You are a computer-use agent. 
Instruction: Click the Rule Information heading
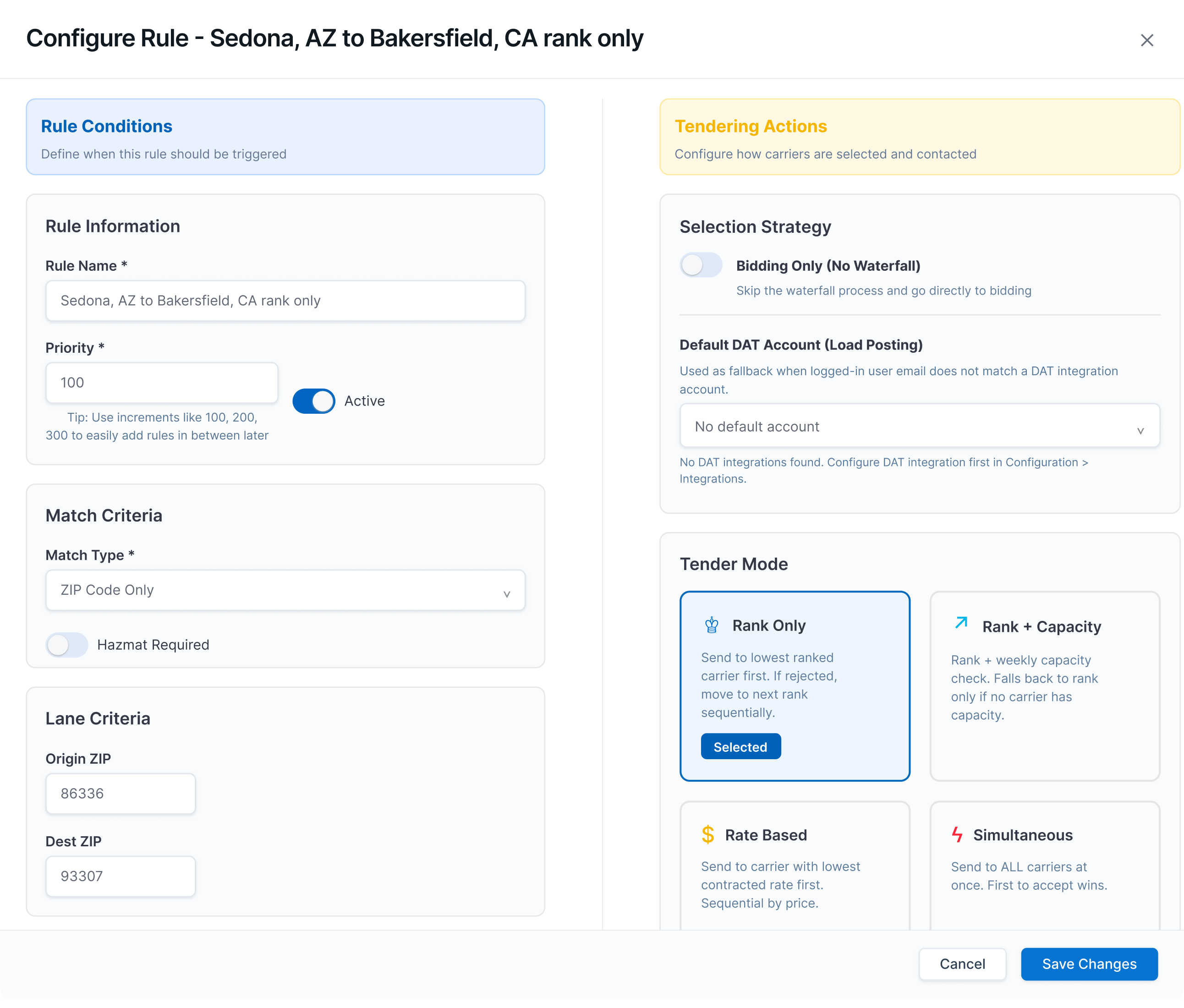click(113, 226)
